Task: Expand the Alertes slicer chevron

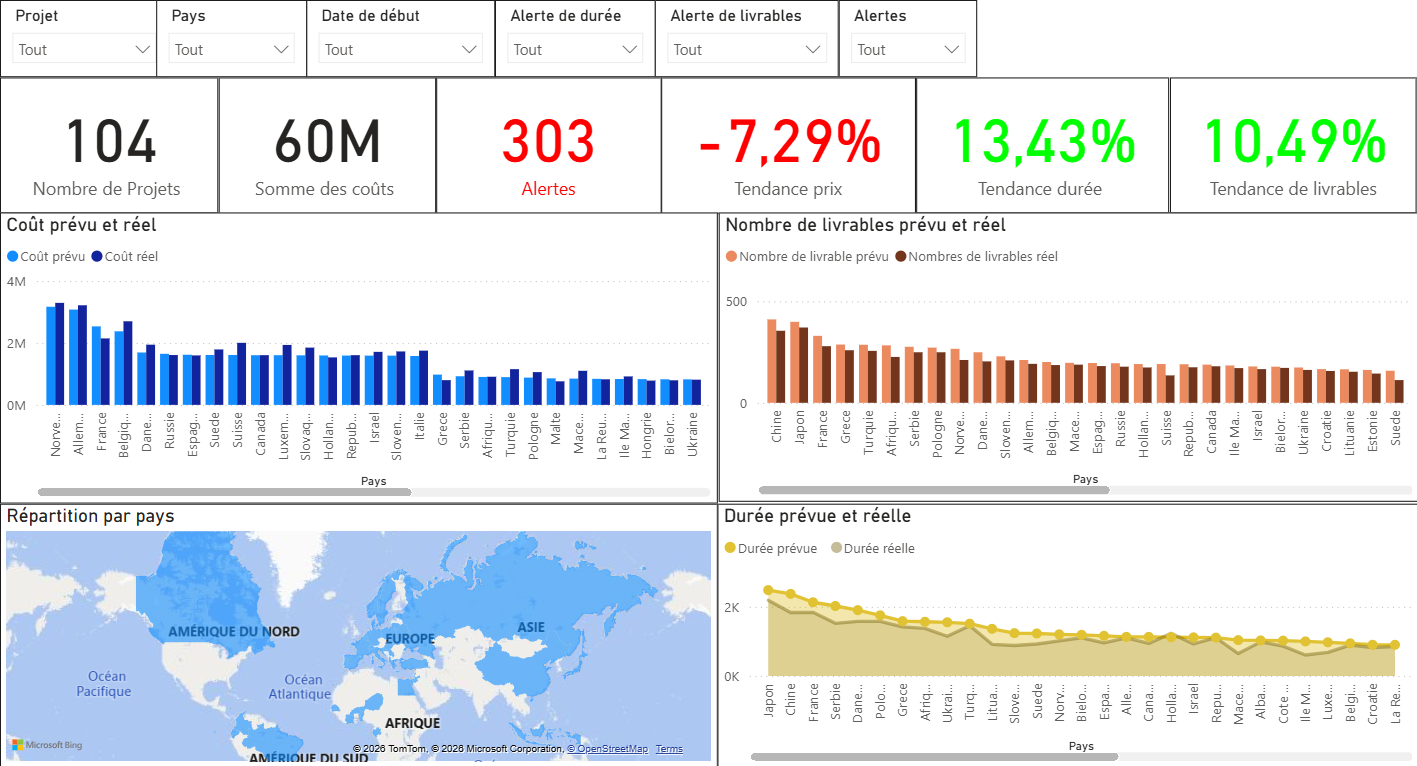Action: [953, 49]
